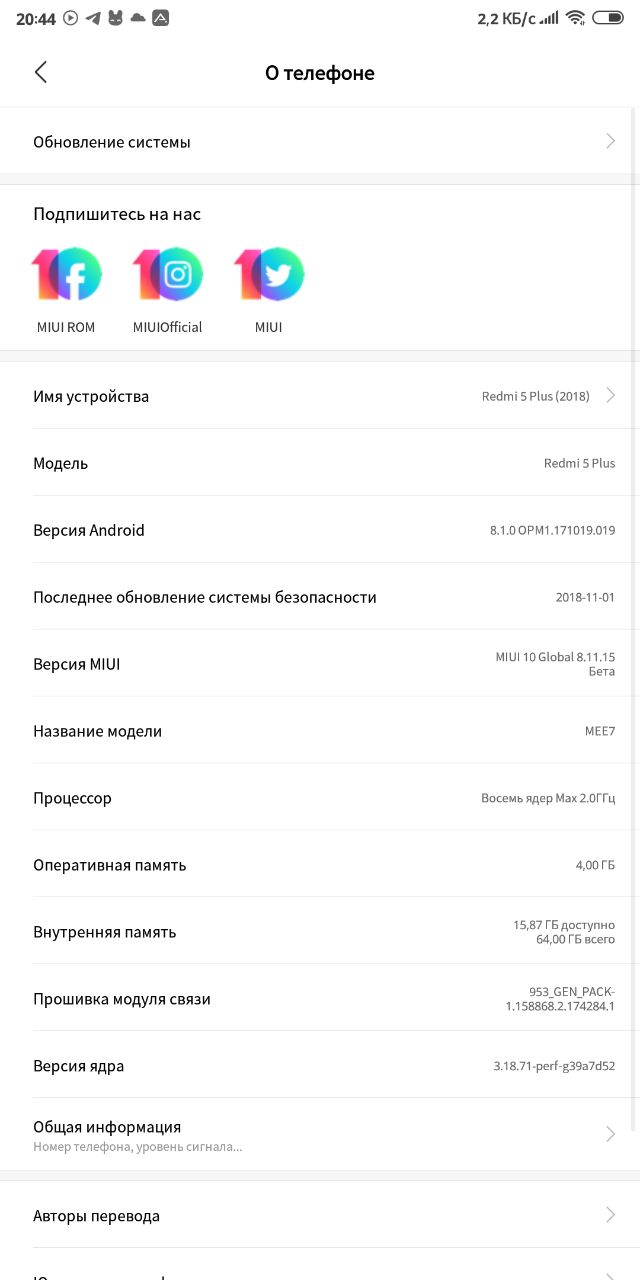Open the Обновление системы entry
Viewport: 640px width, 1280px height.
pyautogui.click(x=320, y=142)
